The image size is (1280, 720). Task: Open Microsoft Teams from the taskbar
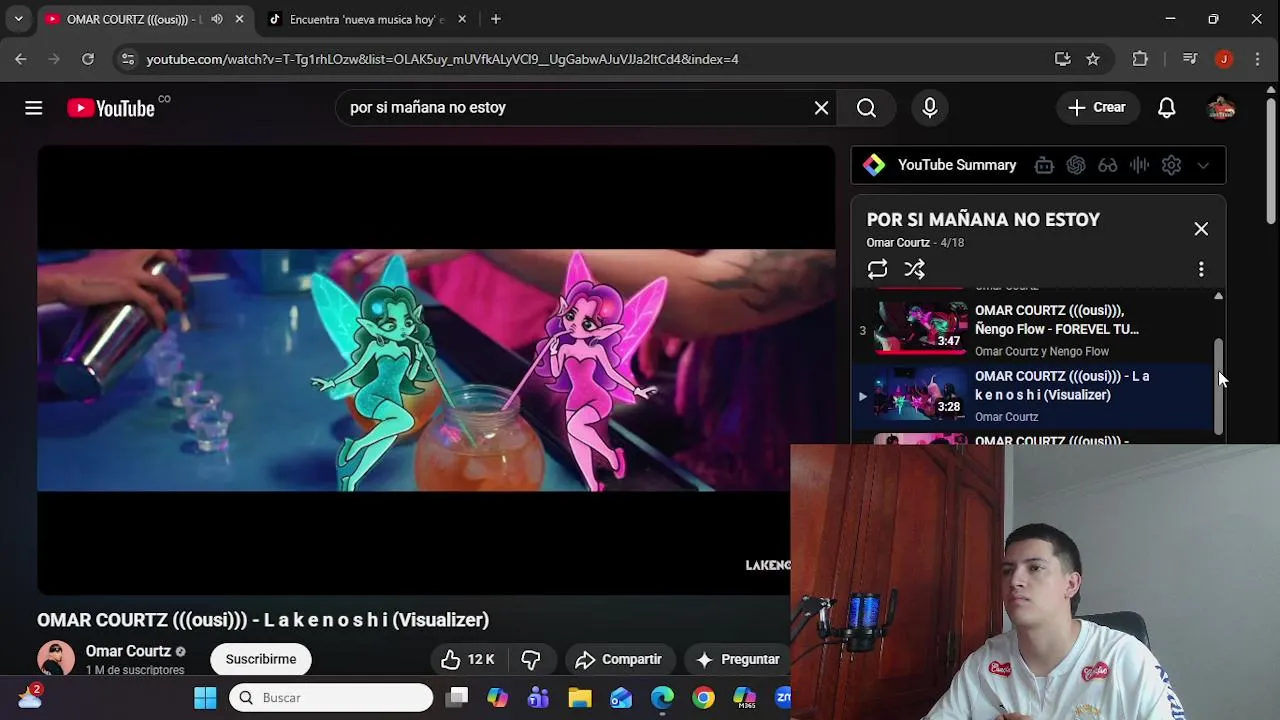point(539,697)
